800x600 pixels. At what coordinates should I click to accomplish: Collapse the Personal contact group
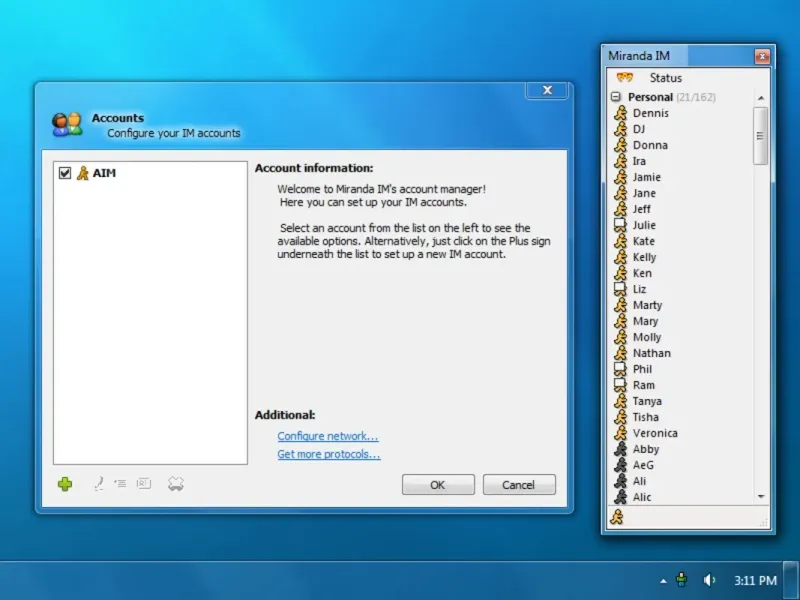point(616,96)
